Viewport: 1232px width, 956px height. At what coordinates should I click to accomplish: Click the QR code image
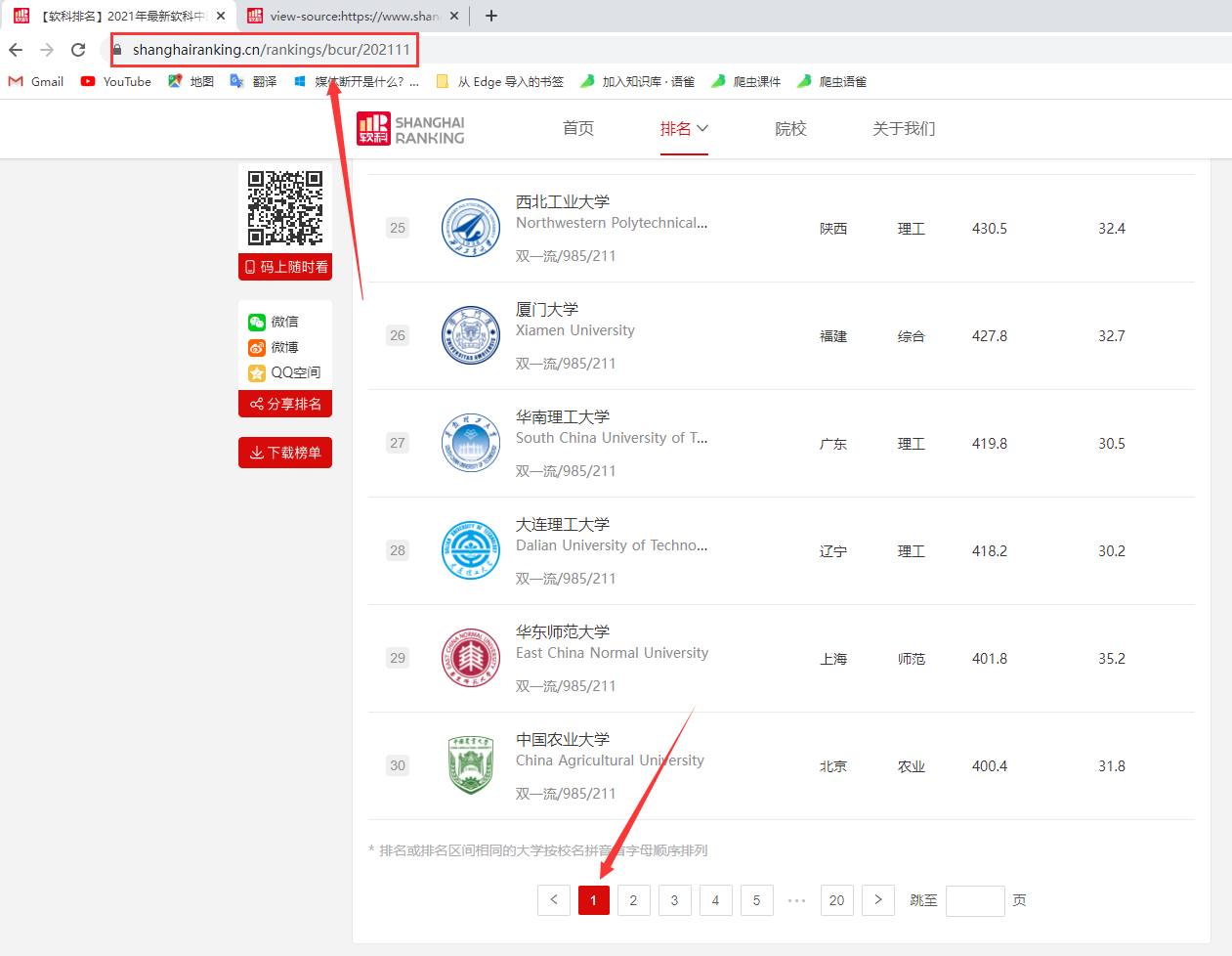pos(285,207)
